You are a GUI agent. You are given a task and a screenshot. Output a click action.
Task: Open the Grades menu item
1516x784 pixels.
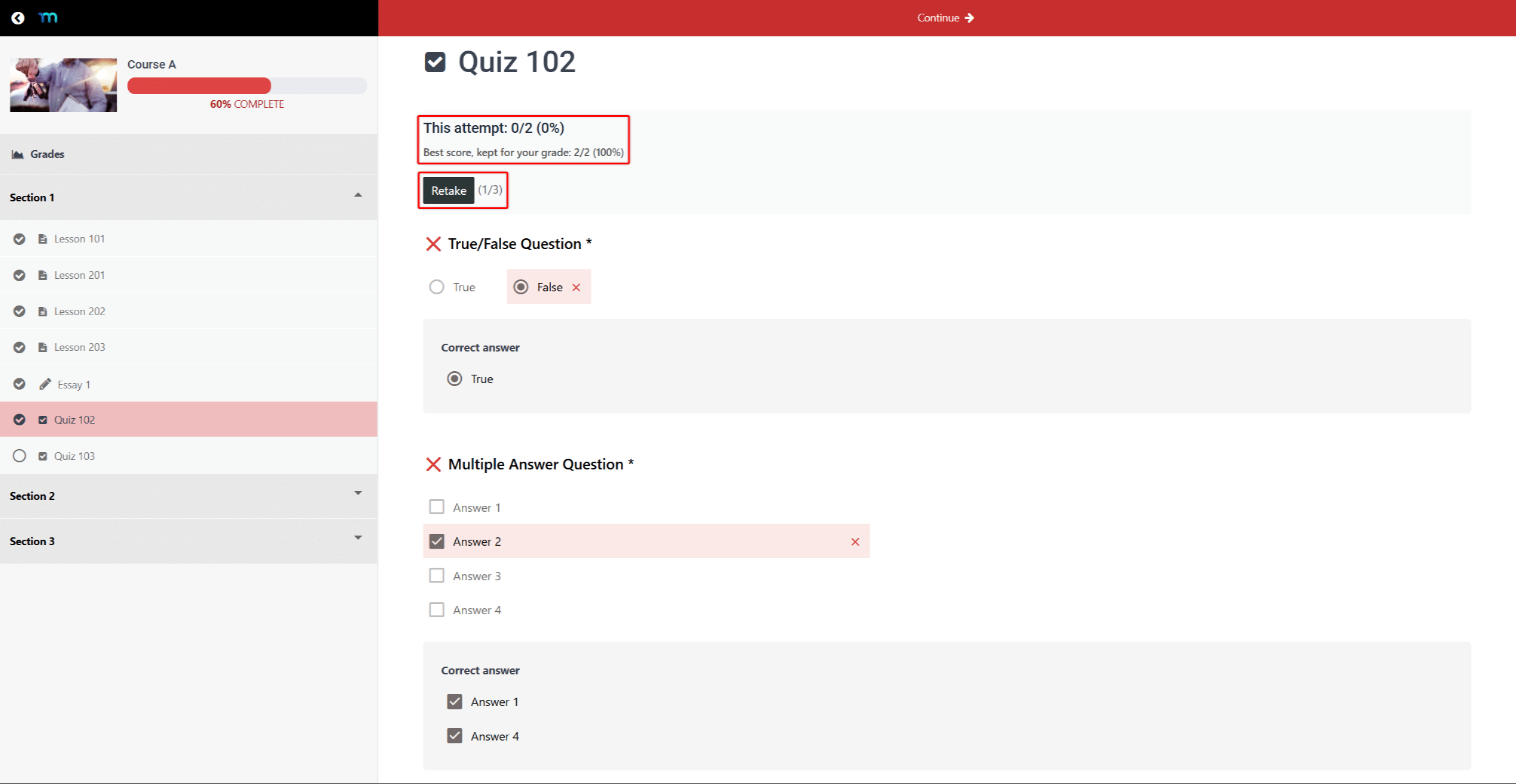coord(188,154)
